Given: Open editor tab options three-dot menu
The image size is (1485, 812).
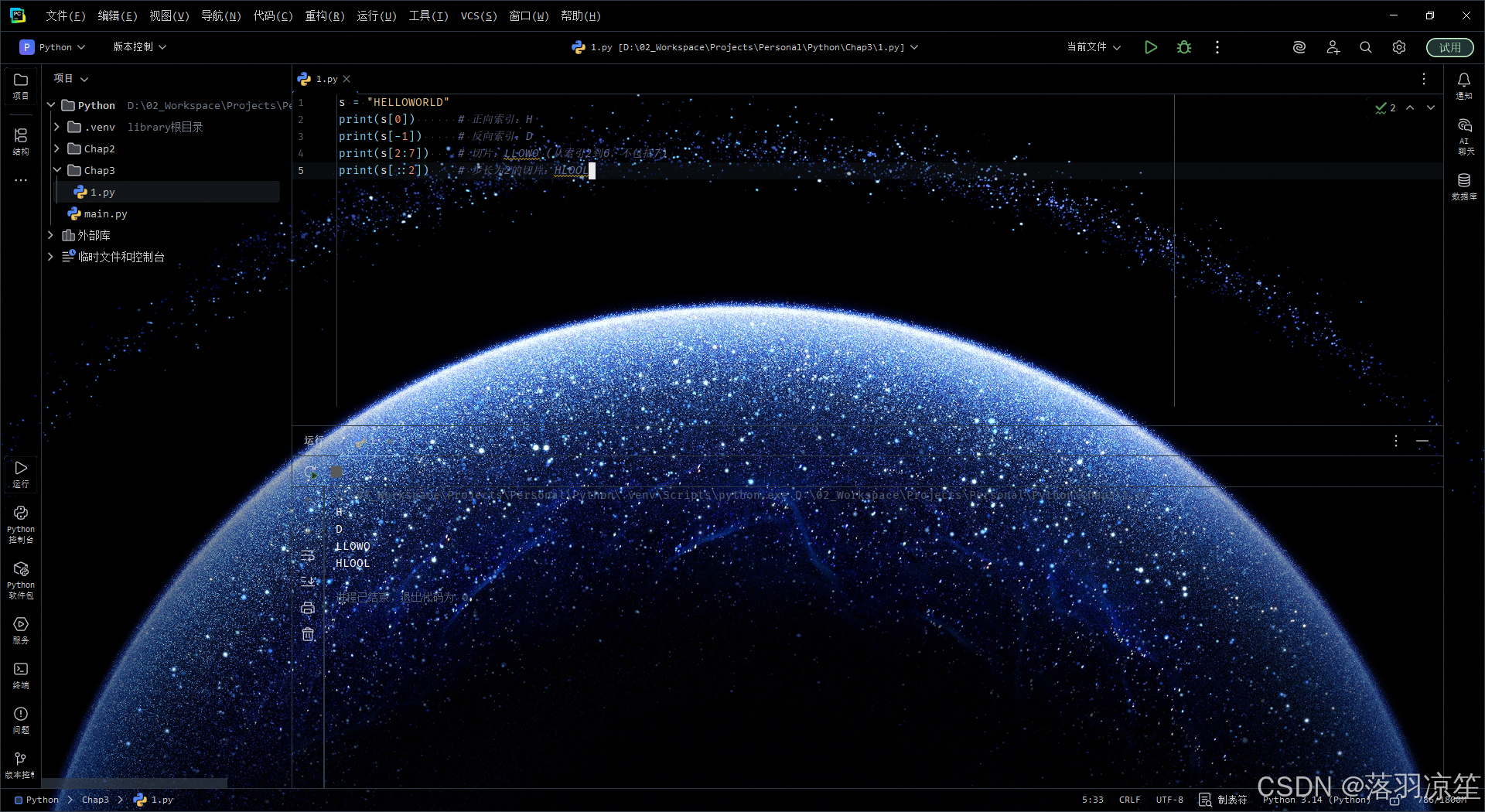Looking at the screenshot, I should pyautogui.click(x=1424, y=79).
